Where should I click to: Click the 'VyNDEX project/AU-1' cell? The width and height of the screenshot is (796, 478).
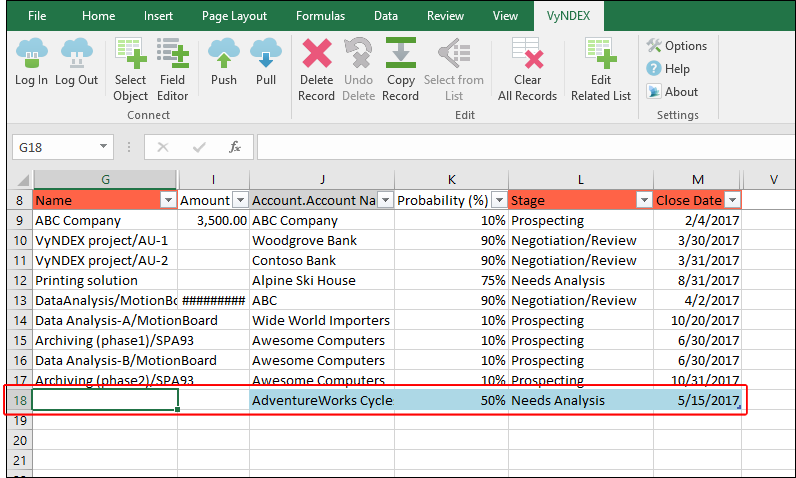coord(105,241)
